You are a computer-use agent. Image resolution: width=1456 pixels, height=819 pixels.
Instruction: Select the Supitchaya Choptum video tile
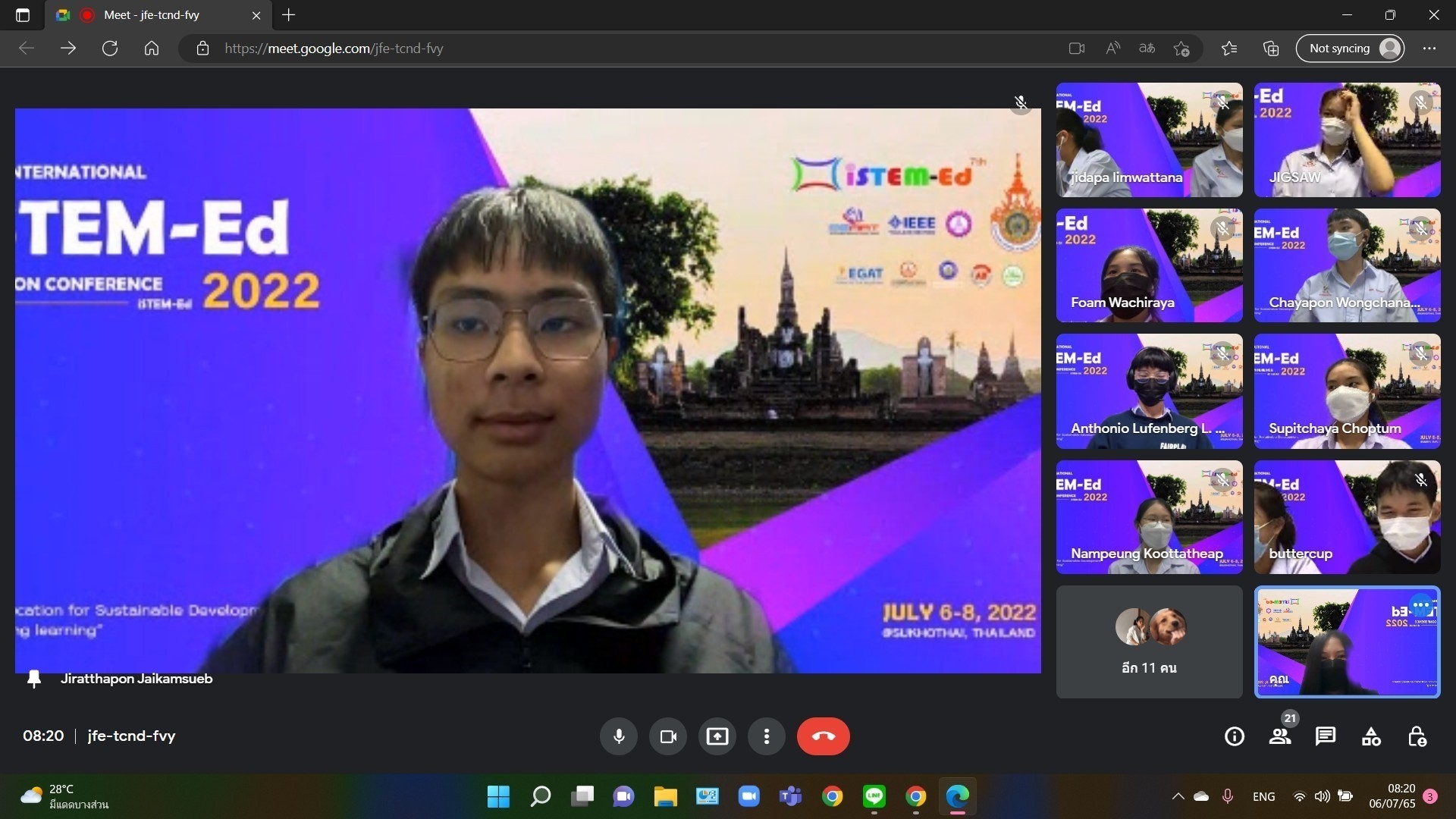click(1348, 391)
